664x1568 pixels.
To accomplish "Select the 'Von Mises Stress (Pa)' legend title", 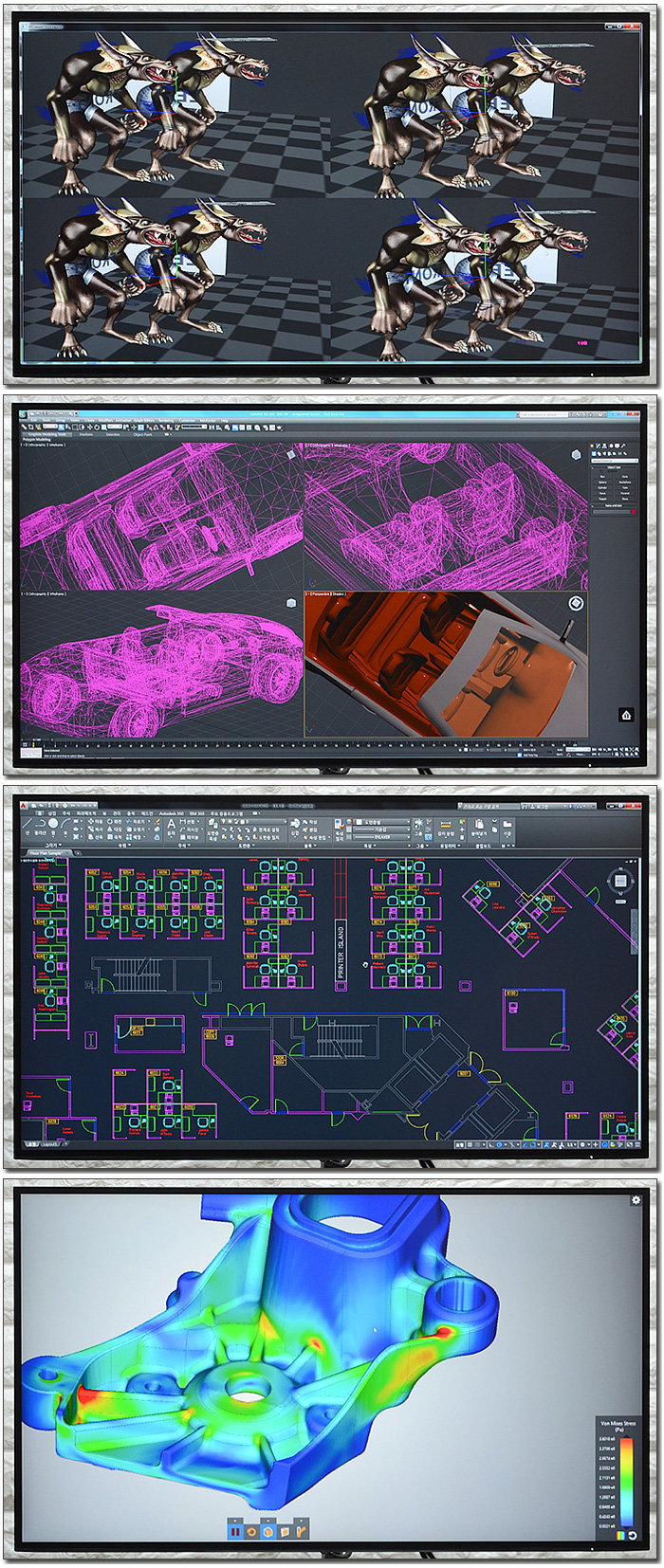I will pyautogui.click(x=618, y=1427).
